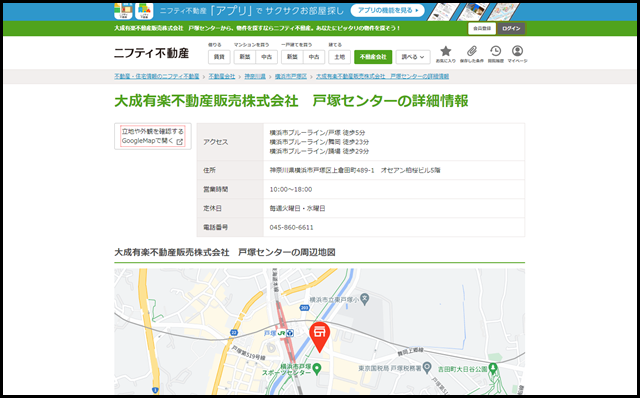The height and width of the screenshot is (398, 640).
Task: Click access line ブルーライン/戸塚 徒歩5分
Action: (317, 133)
